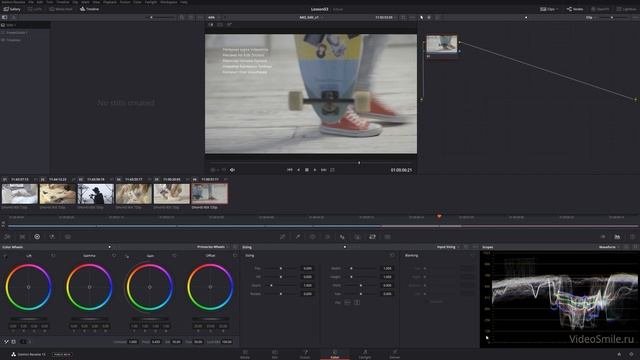Reset the Lift color wheel

coord(53,256)
